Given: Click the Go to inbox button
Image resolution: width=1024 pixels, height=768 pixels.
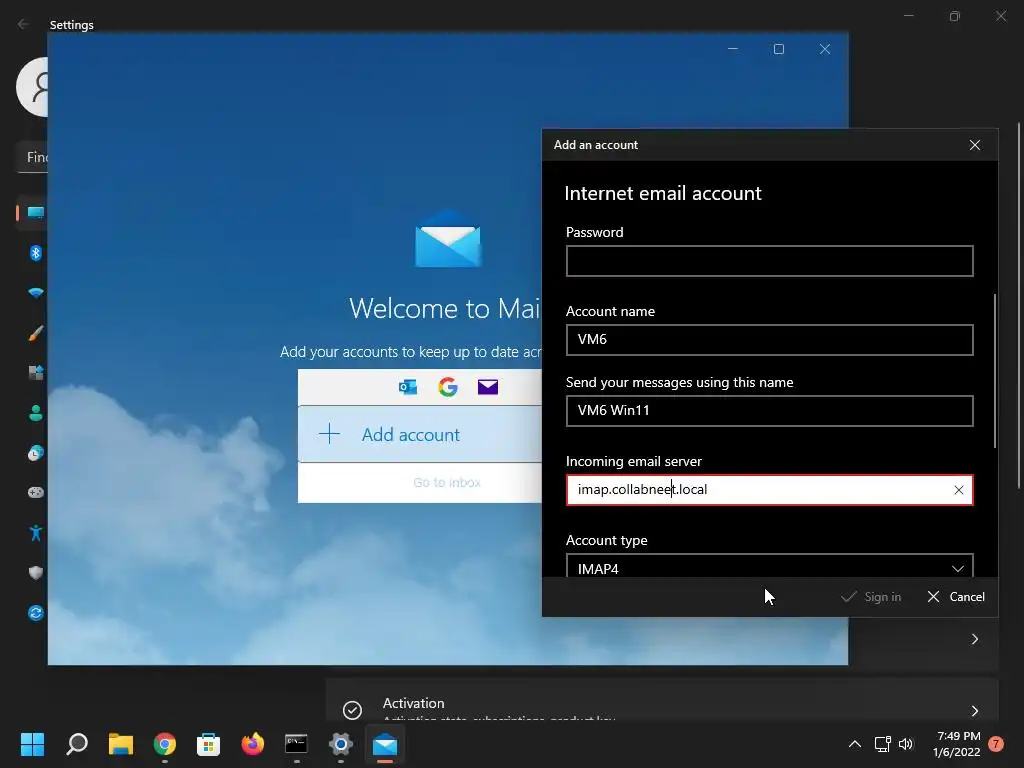Looking at the screenshot, I should 420,483.
